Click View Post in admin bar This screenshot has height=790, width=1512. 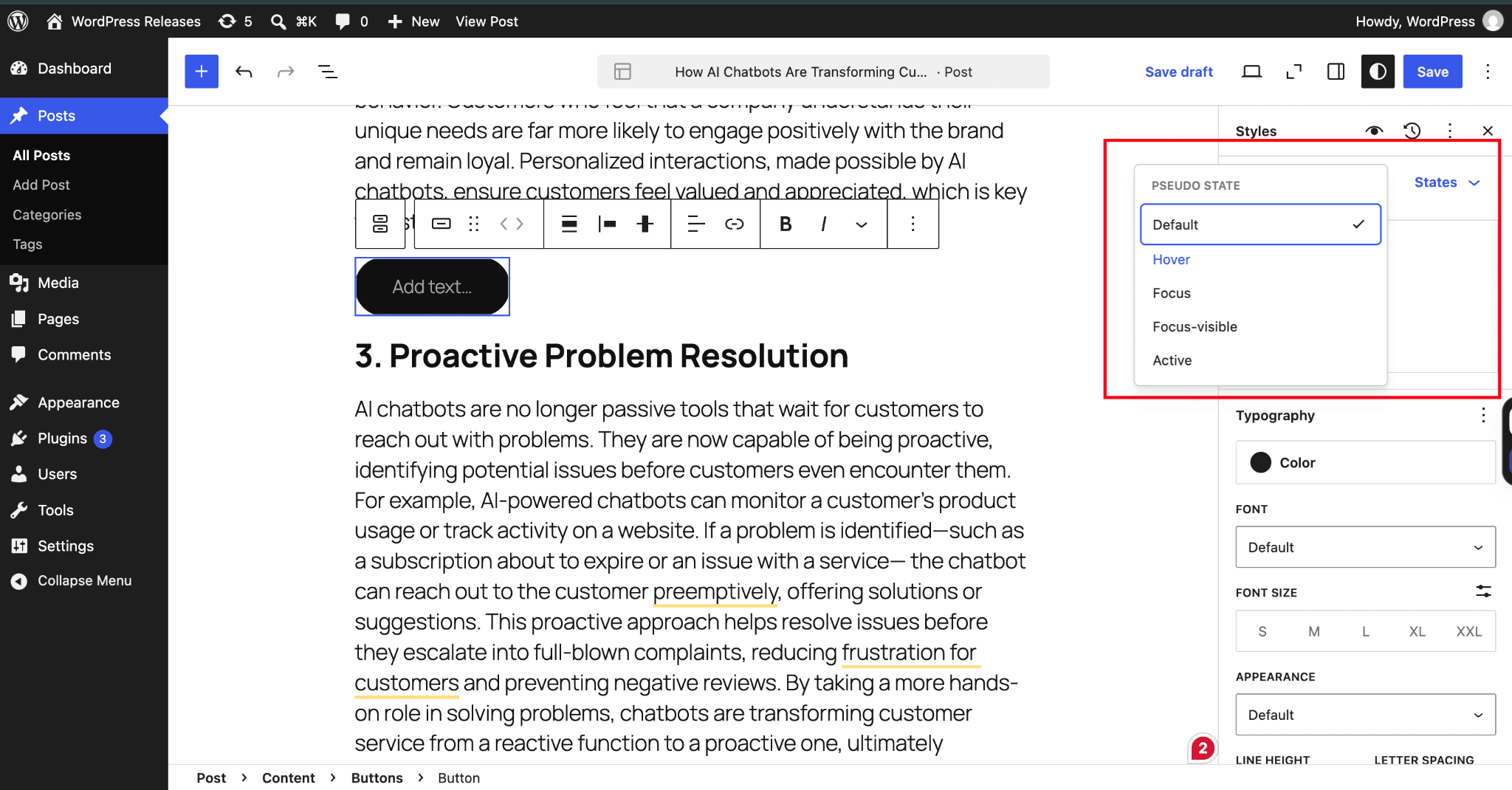[487, 21]
